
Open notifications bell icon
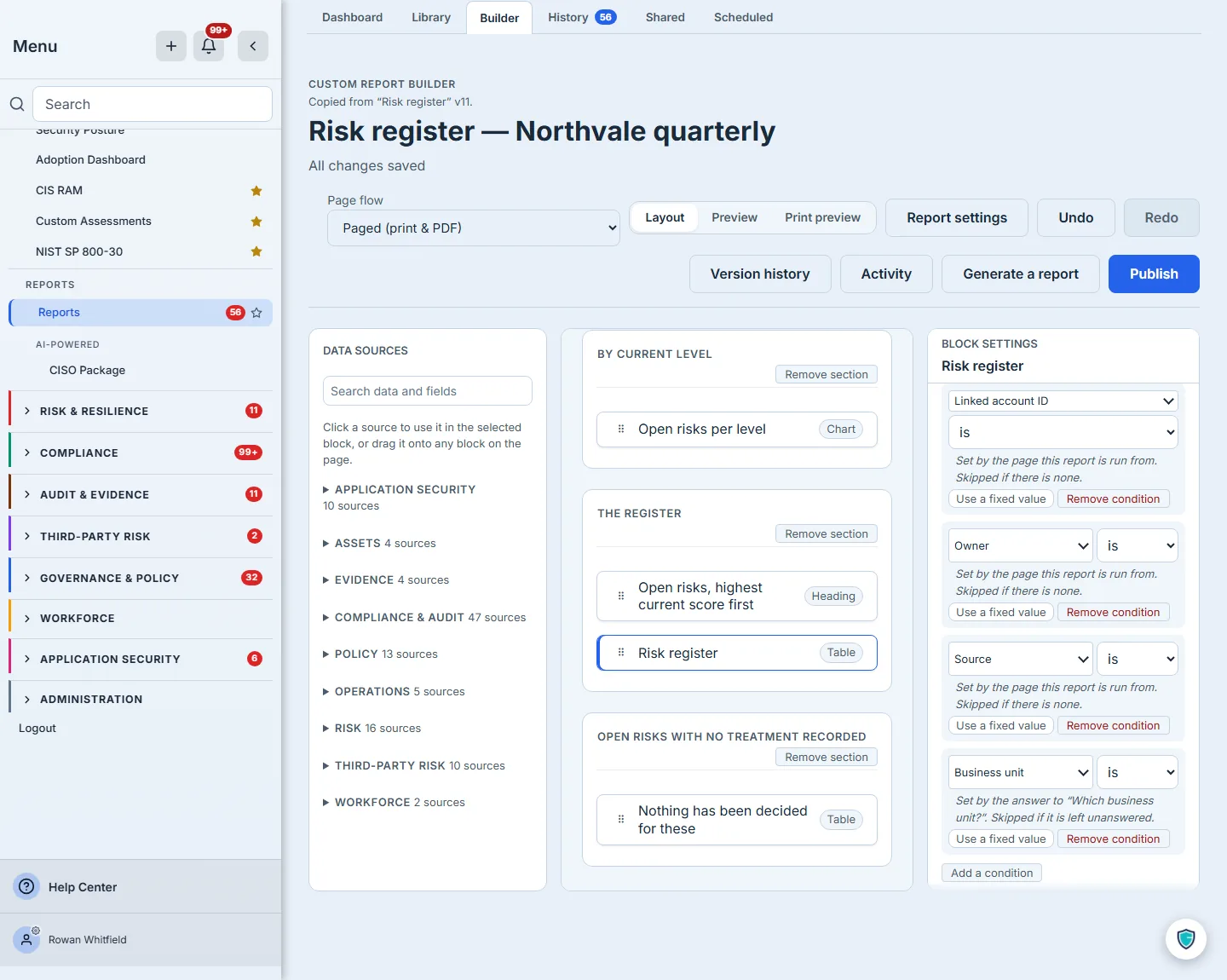click(x=209, y=46)
